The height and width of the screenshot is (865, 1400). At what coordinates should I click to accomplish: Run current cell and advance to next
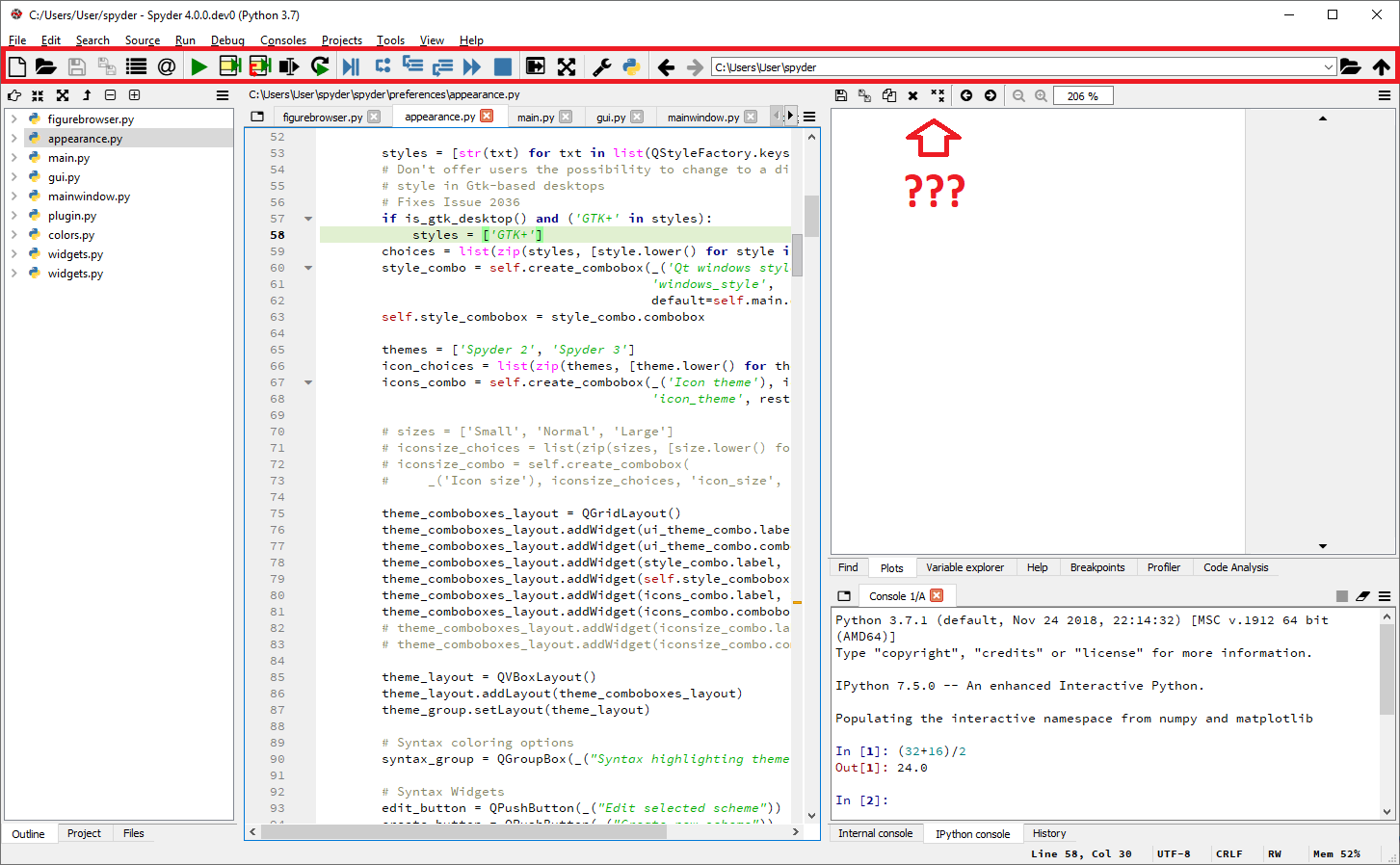tap(259, 66)
